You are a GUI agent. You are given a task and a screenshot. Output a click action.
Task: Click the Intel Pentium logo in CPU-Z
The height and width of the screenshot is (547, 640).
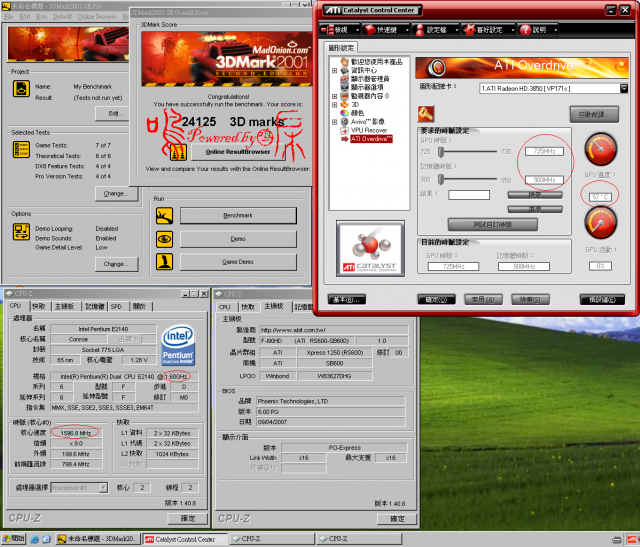tap(178, 345)
